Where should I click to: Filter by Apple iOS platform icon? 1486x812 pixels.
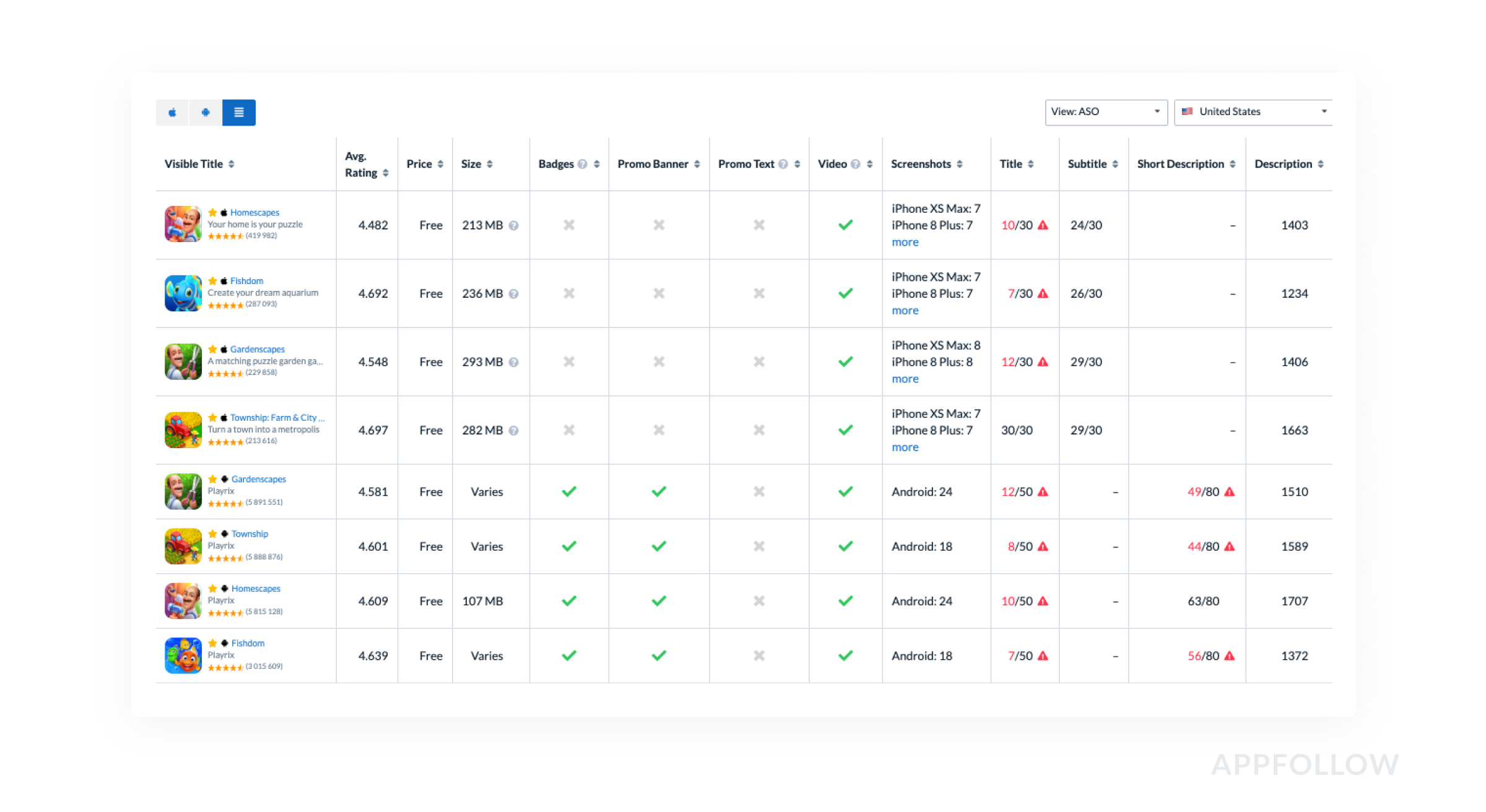[x=172, y=113]
